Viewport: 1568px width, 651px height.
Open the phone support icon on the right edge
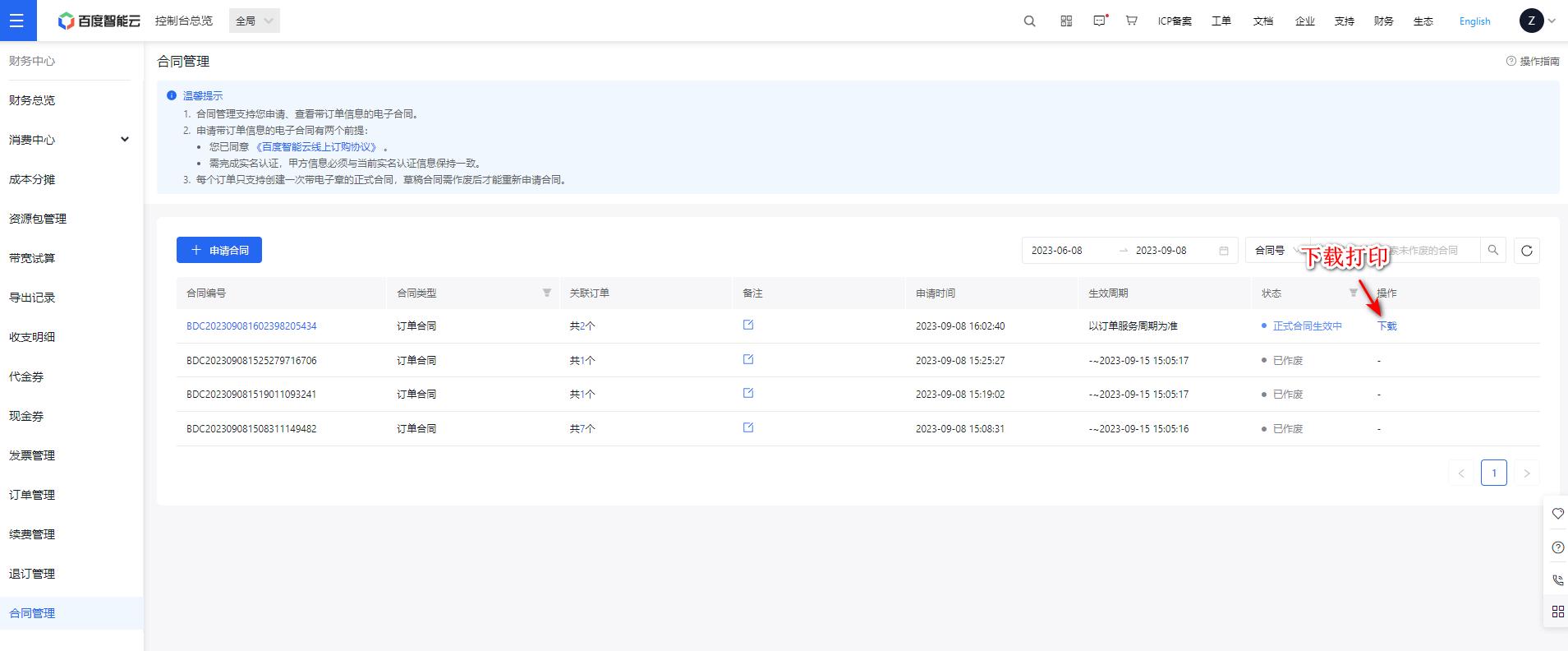point(1557,579)
